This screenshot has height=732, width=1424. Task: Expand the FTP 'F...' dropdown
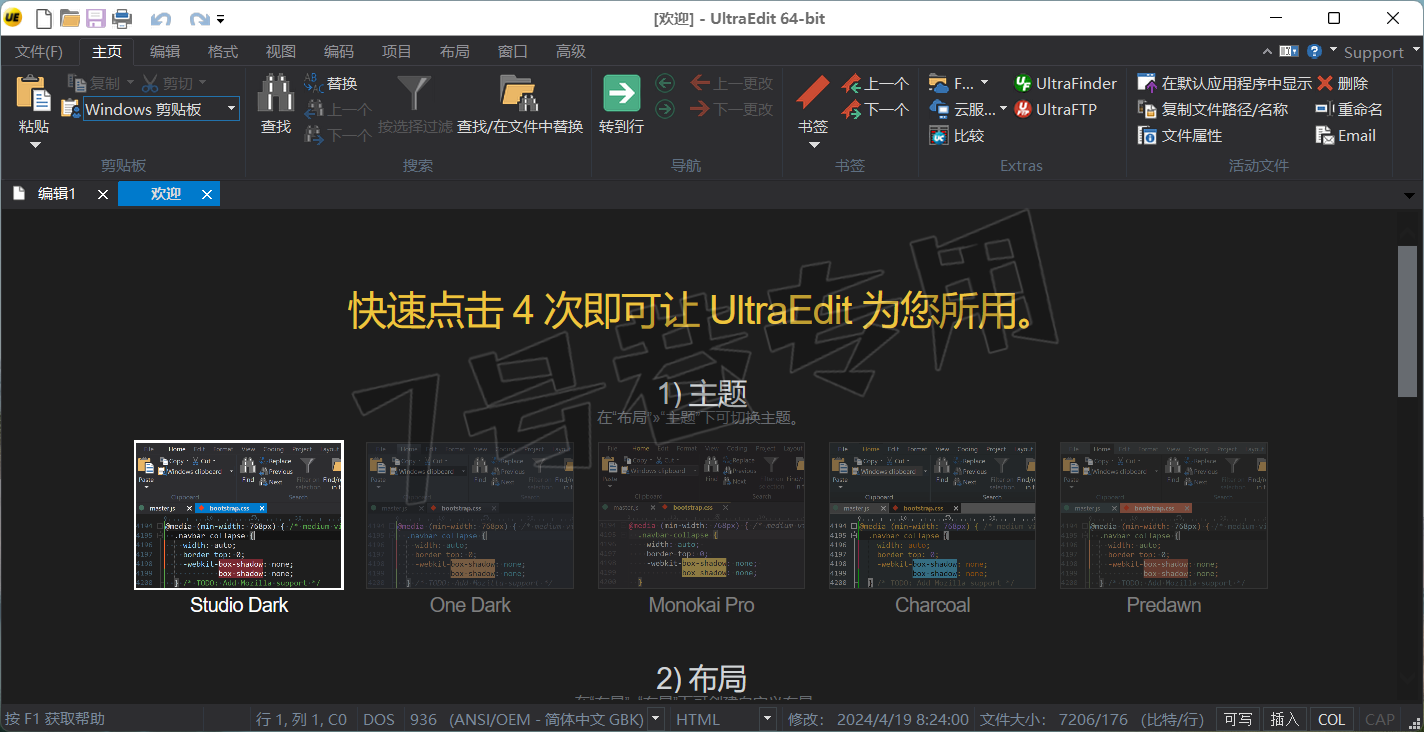point(984,83)
